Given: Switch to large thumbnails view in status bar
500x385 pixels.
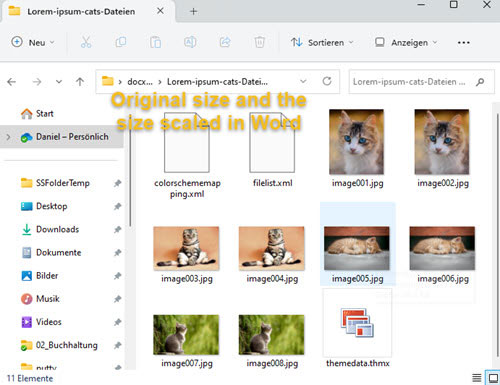Looking at the screenshot, I should [493, 378].
